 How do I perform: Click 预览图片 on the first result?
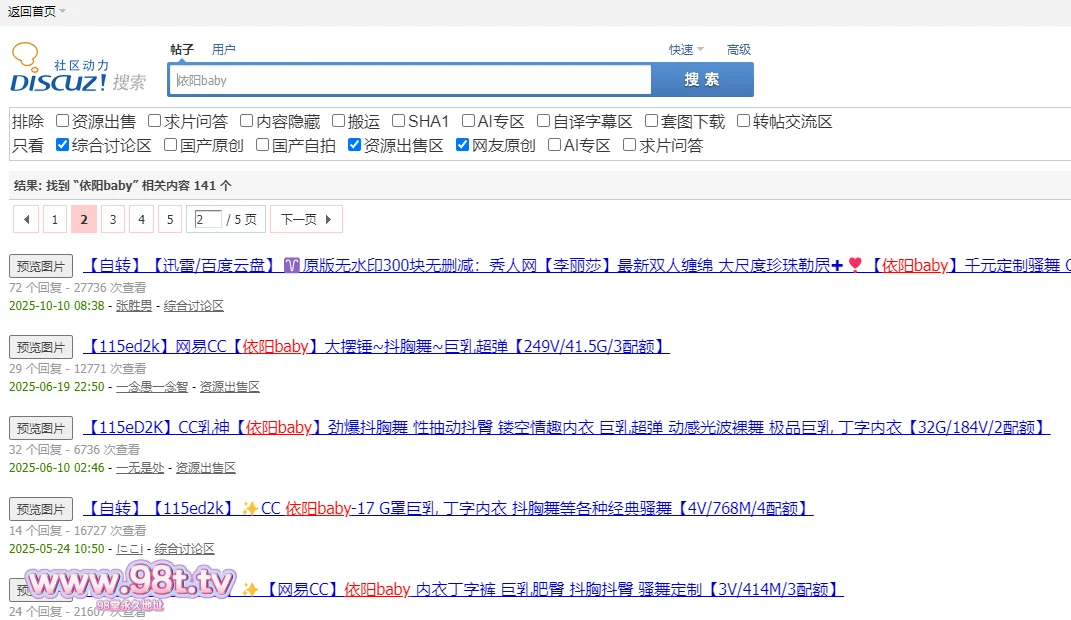[x=41, y=266]
